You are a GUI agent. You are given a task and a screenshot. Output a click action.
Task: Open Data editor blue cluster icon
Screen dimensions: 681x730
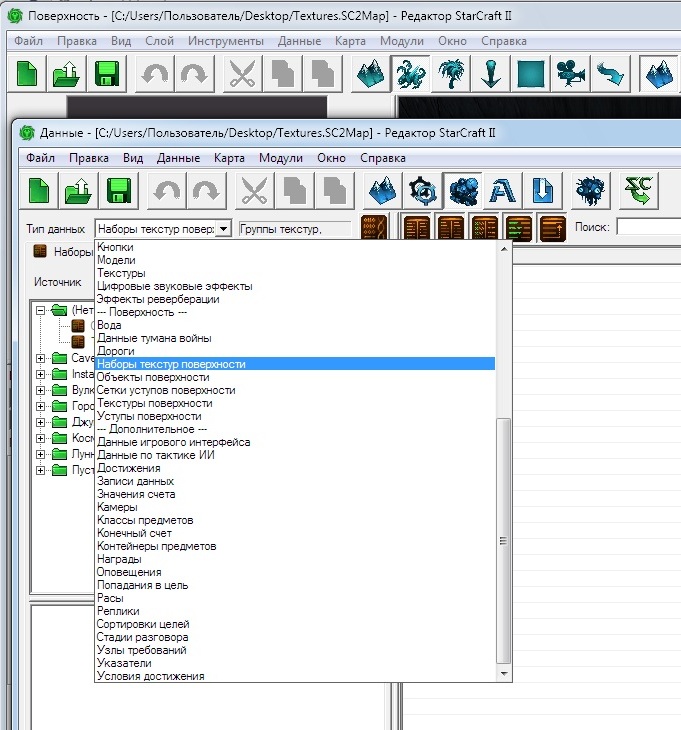(463, 190)
